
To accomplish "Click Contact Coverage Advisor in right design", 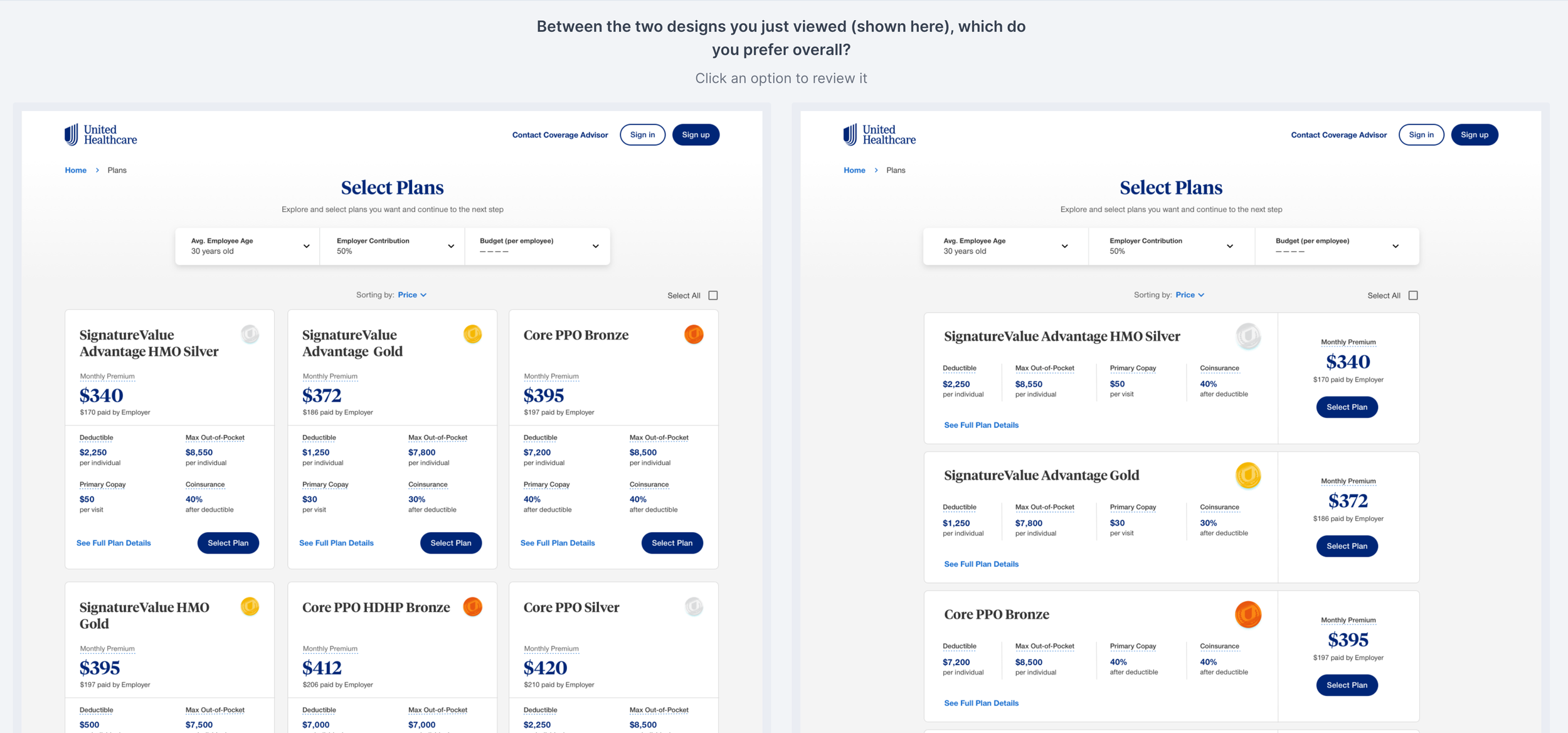I will pos(1338,135).
